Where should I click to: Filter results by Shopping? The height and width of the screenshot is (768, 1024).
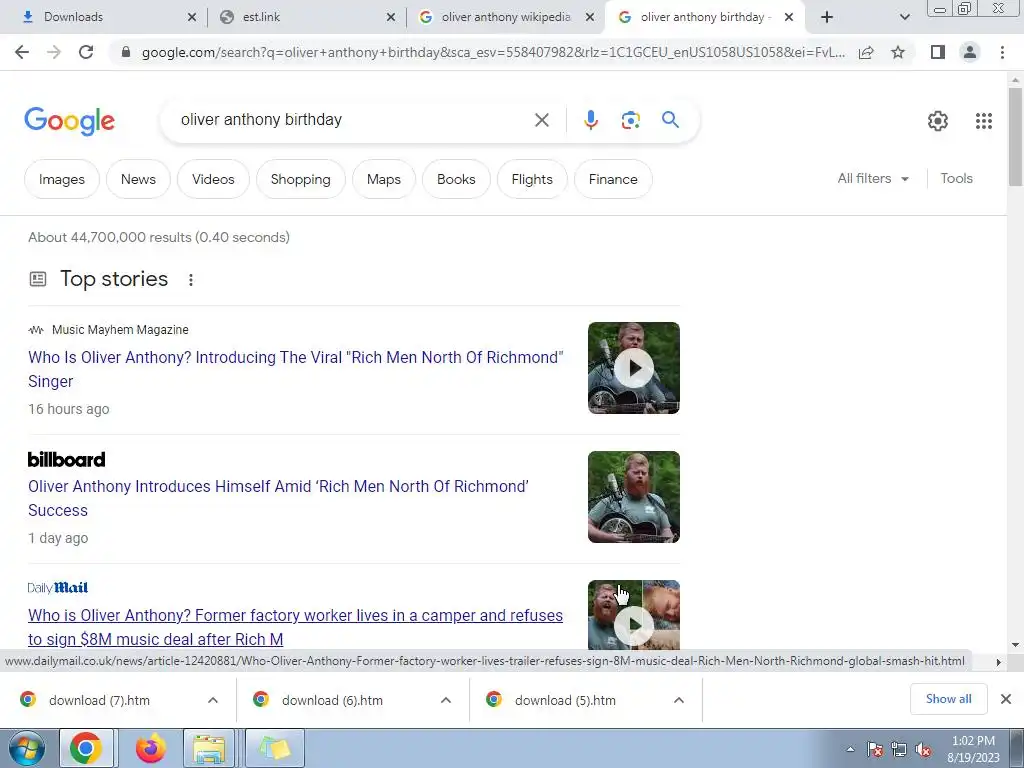(x=300, y=179)
